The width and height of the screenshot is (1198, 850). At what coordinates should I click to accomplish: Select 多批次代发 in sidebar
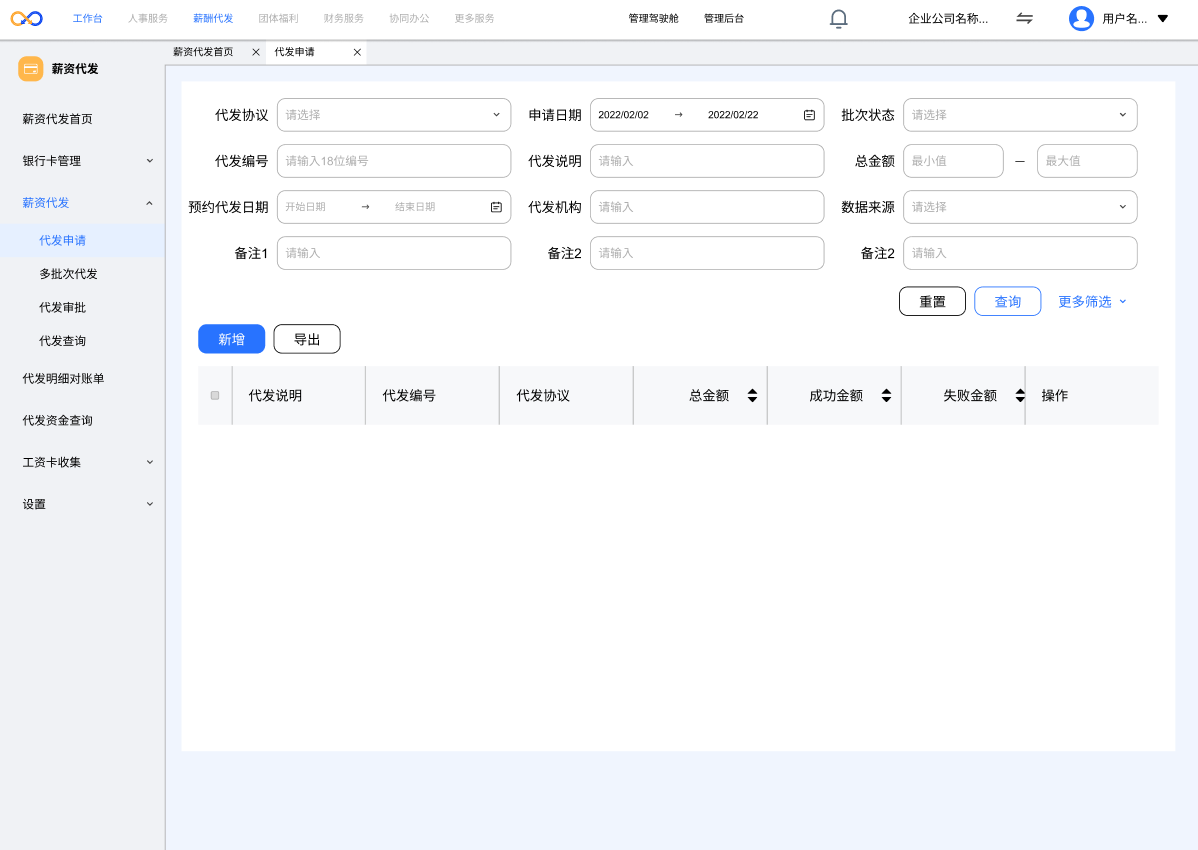(69, 274)
